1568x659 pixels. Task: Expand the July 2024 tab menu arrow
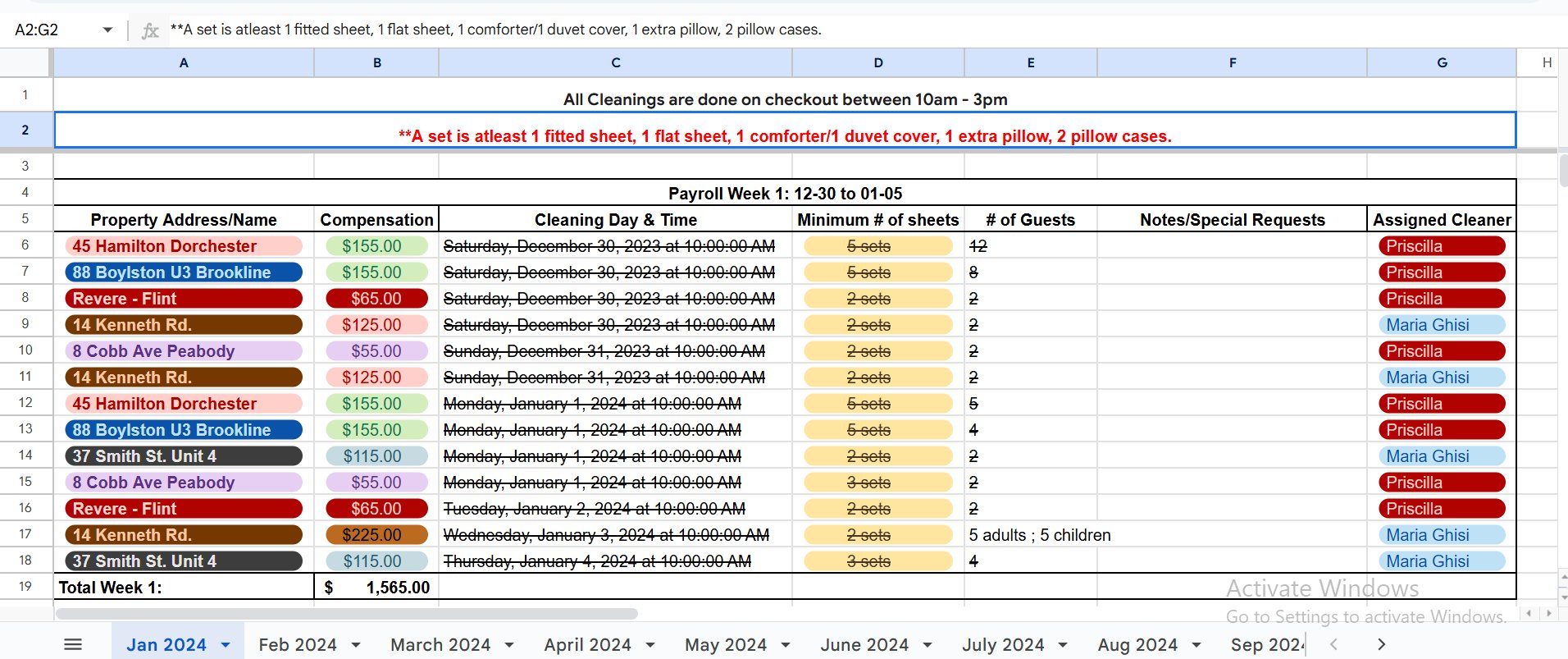tap(1063, 645)
